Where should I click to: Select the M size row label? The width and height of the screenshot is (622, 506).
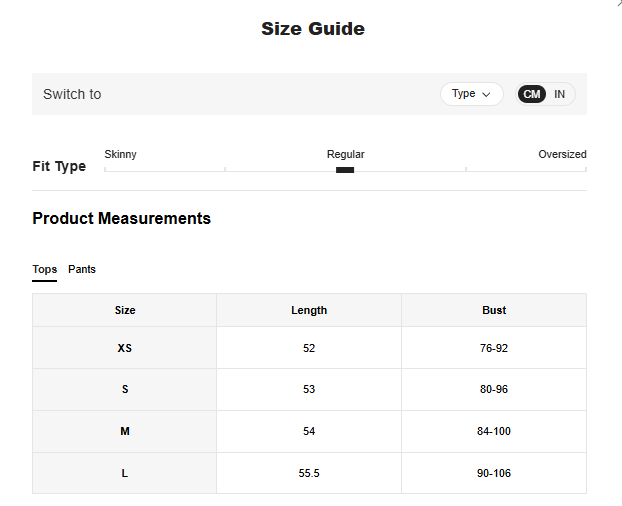coord(125,431)
